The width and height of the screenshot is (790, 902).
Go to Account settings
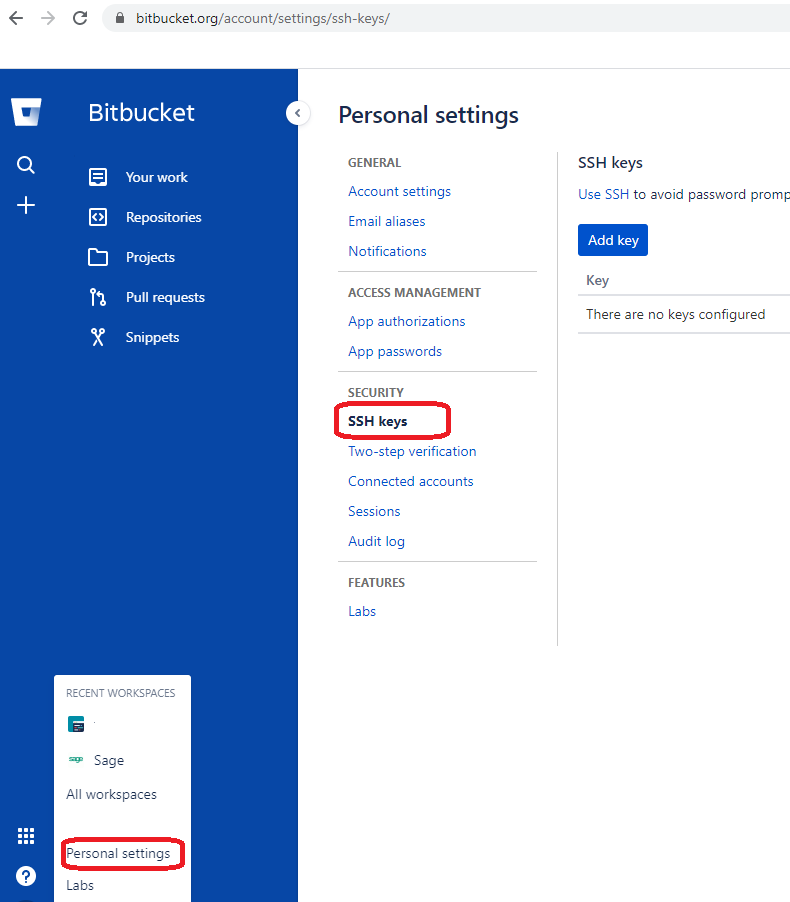399,192
